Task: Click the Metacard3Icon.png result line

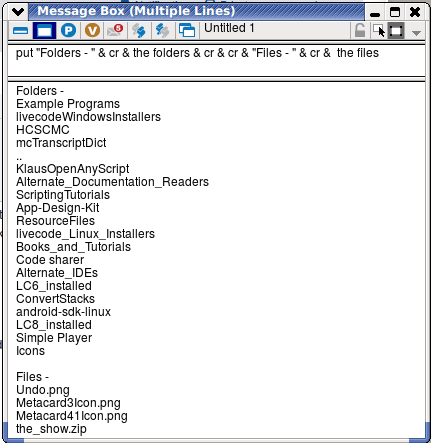Action: (68, 403)
